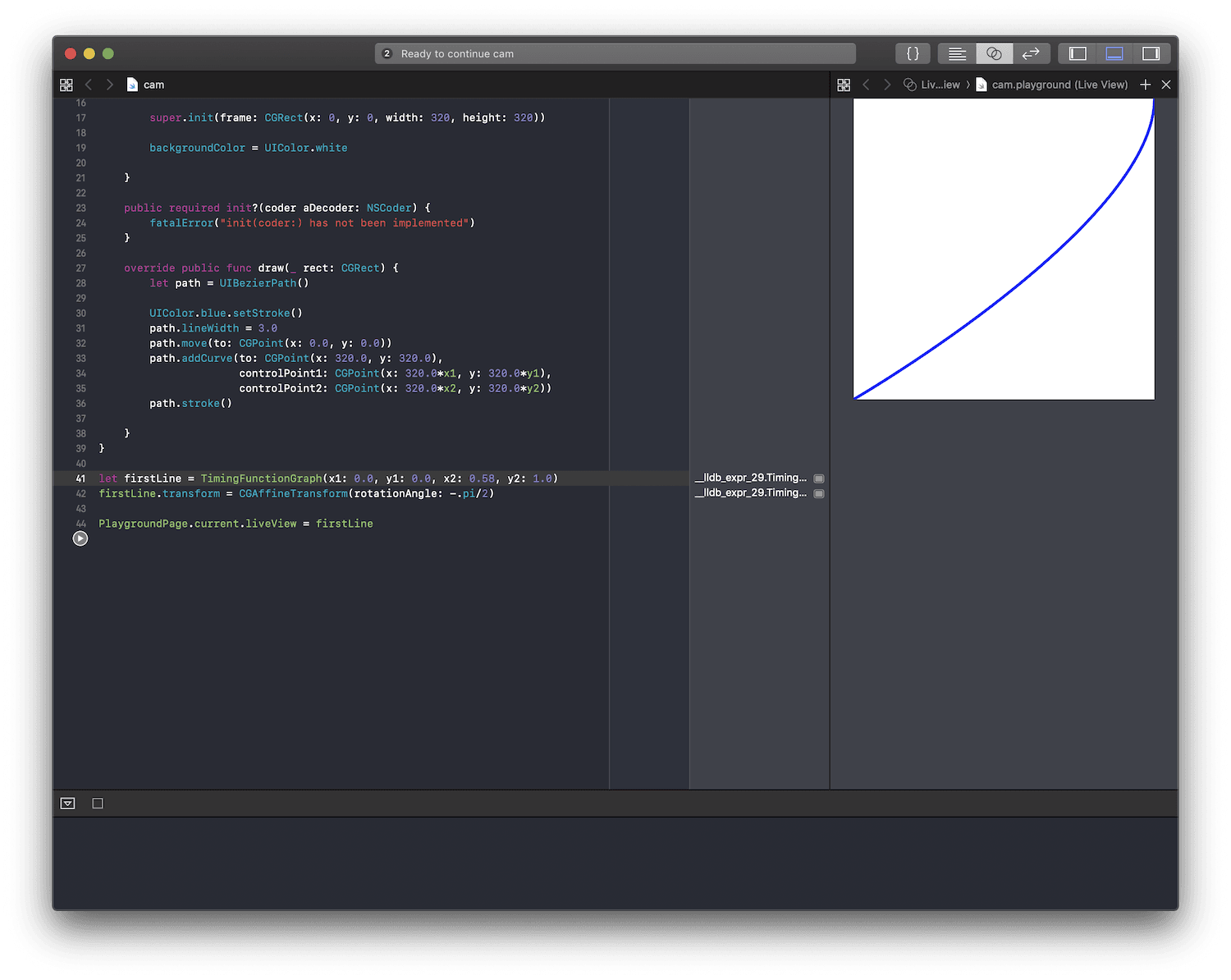This screenshot has height=980, width=1231.
Task: Click on path.move in line 32
Action: point(178,343)
